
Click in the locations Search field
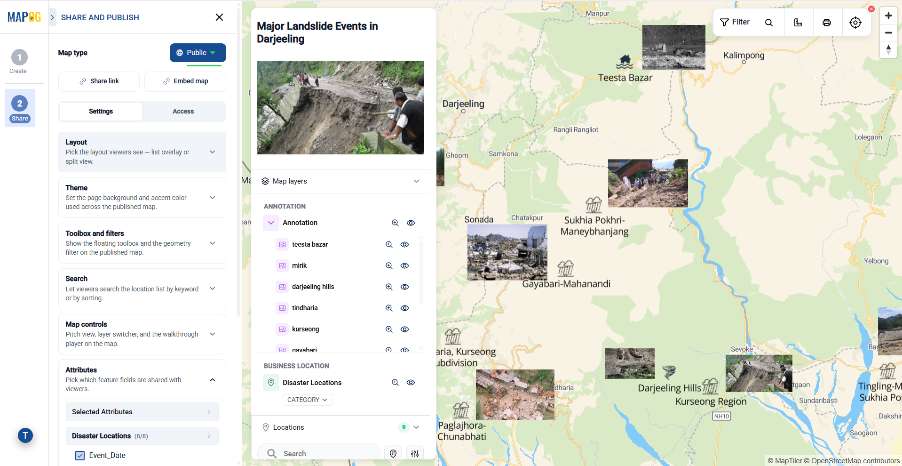[319, 453]
